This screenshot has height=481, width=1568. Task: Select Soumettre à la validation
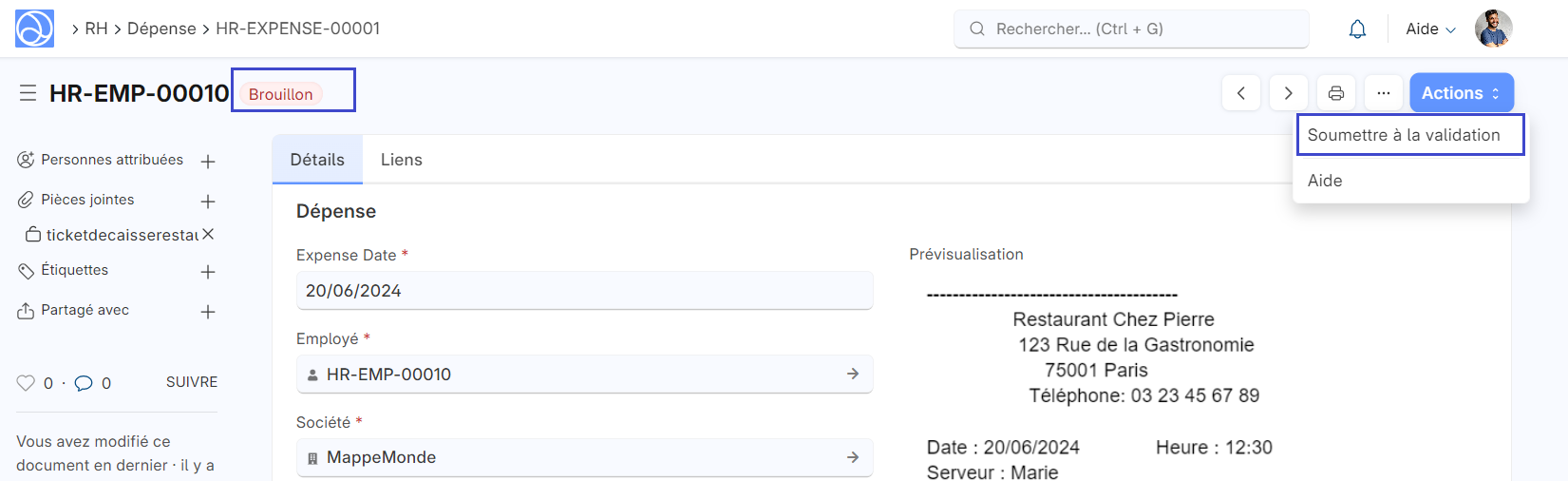coord(1404,135)
